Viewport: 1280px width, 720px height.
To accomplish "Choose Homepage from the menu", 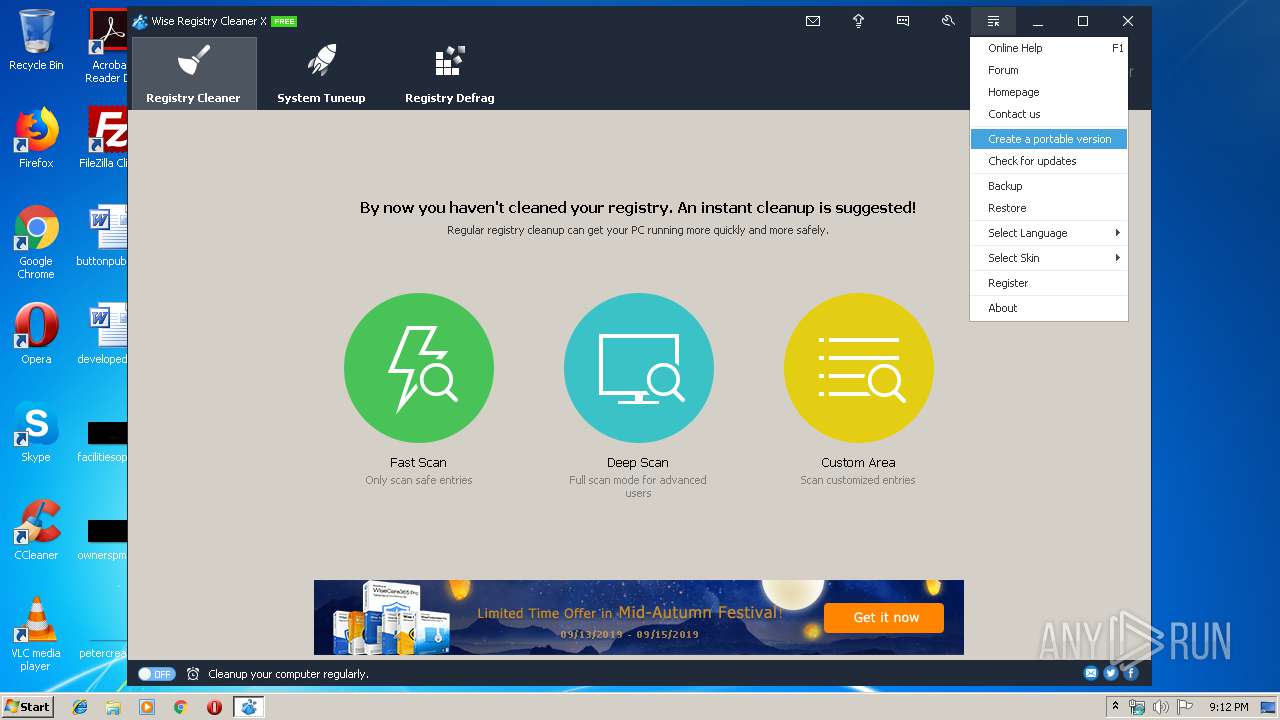I will point(1049,92).
